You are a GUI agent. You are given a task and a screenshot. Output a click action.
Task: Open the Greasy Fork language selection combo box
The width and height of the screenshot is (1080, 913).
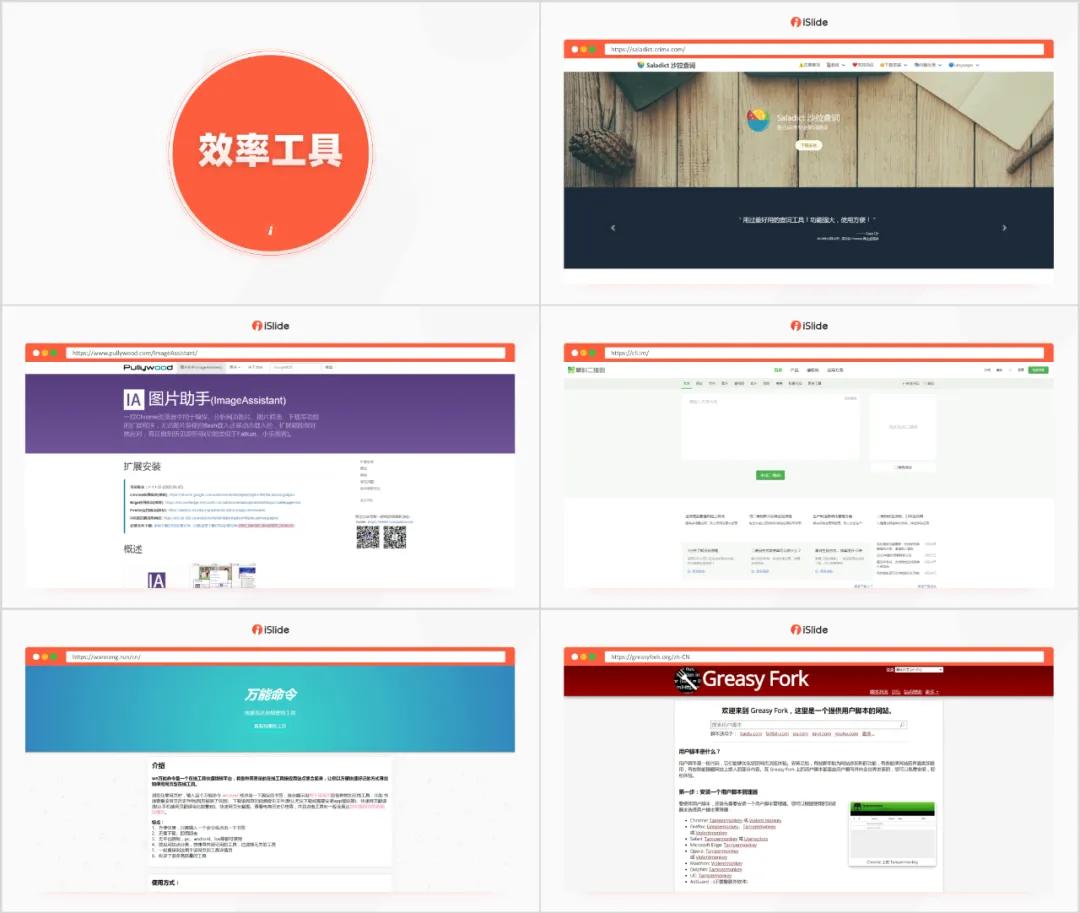point(917,670)
